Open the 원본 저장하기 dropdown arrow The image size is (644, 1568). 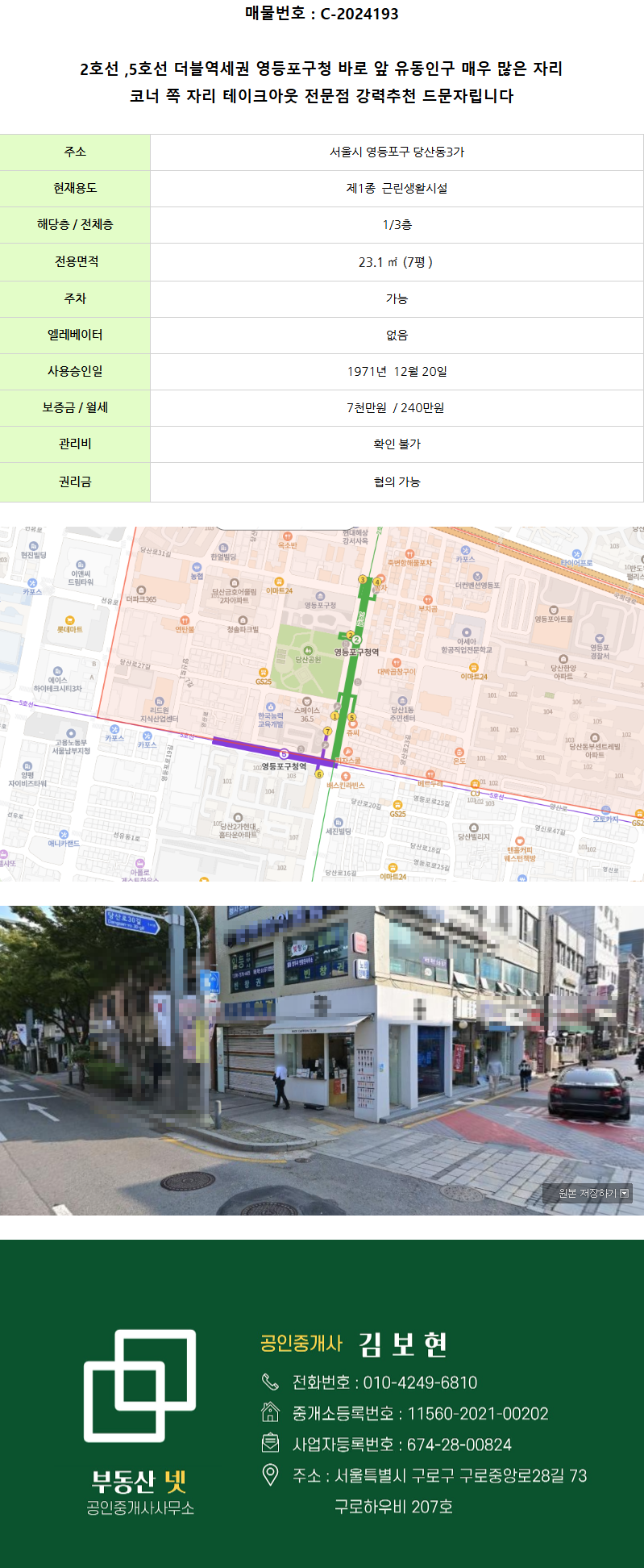pos(625,1194)
